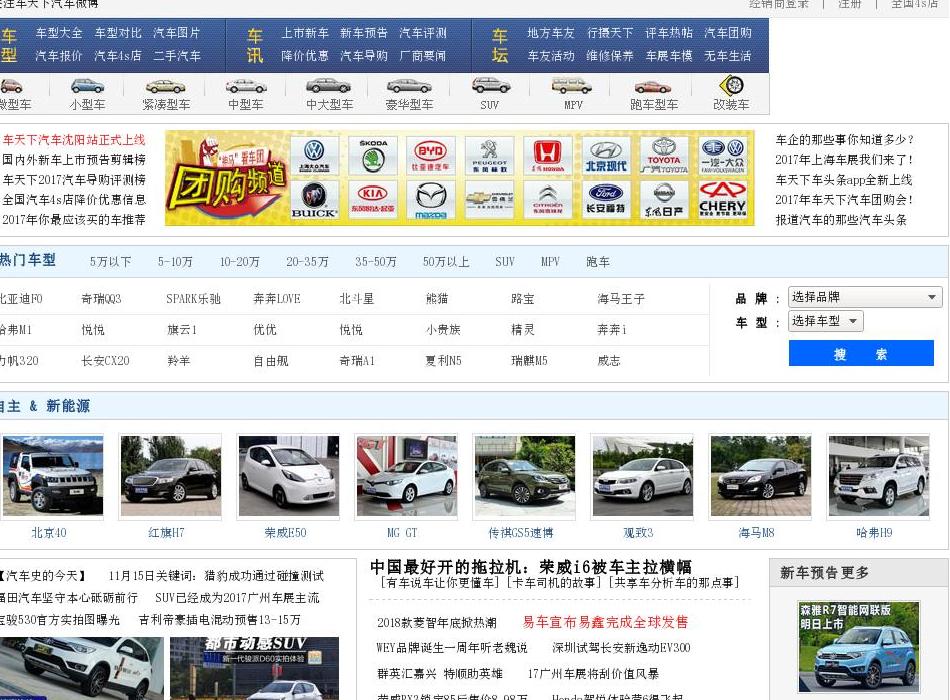Click the Honda brand logo
The width and height of the screenshot is (950, 700).
pyautogui.click(x=547, y=156)
